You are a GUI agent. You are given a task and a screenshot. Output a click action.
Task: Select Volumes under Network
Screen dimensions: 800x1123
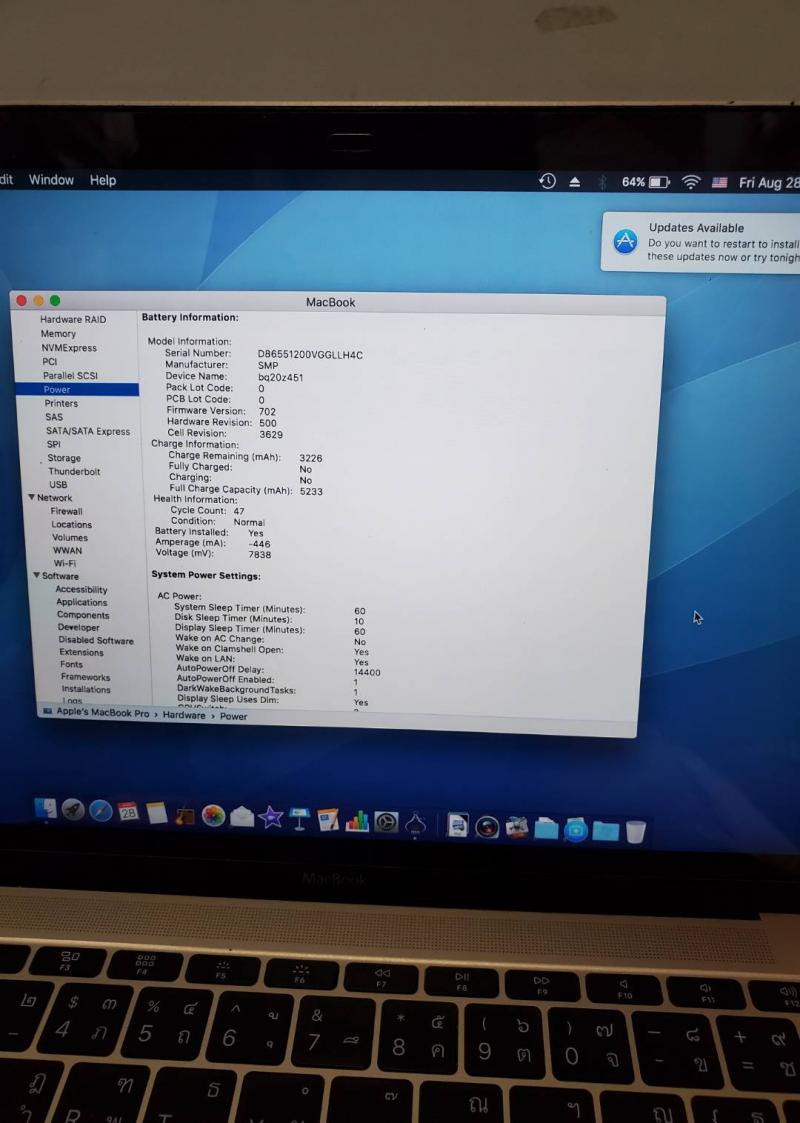(69, 537)
